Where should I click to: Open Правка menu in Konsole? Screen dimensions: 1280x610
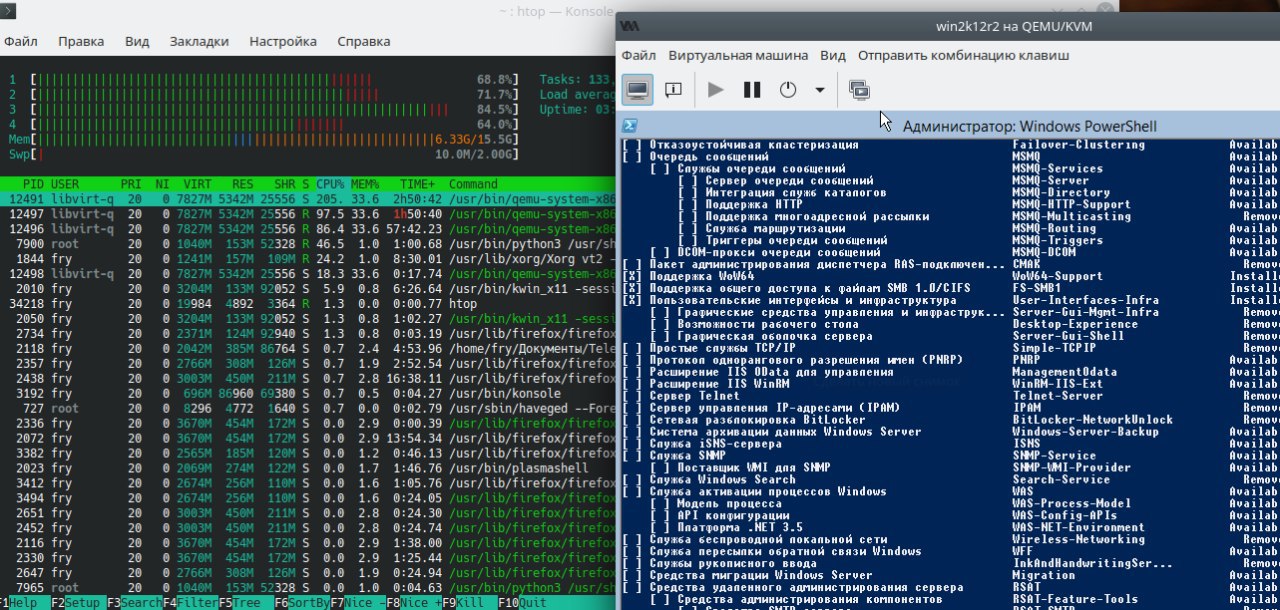[x=81, y=41]
